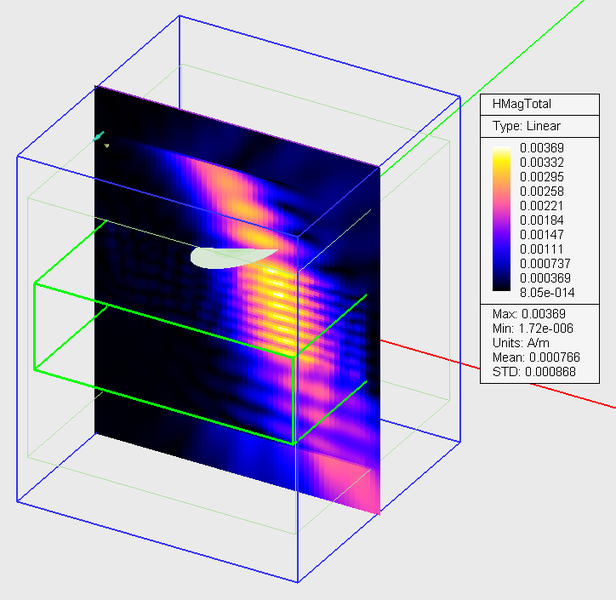Click the Min: 1.72e-006 statistic
Screen dimensions: 616x600
click(x=534, y=329)
